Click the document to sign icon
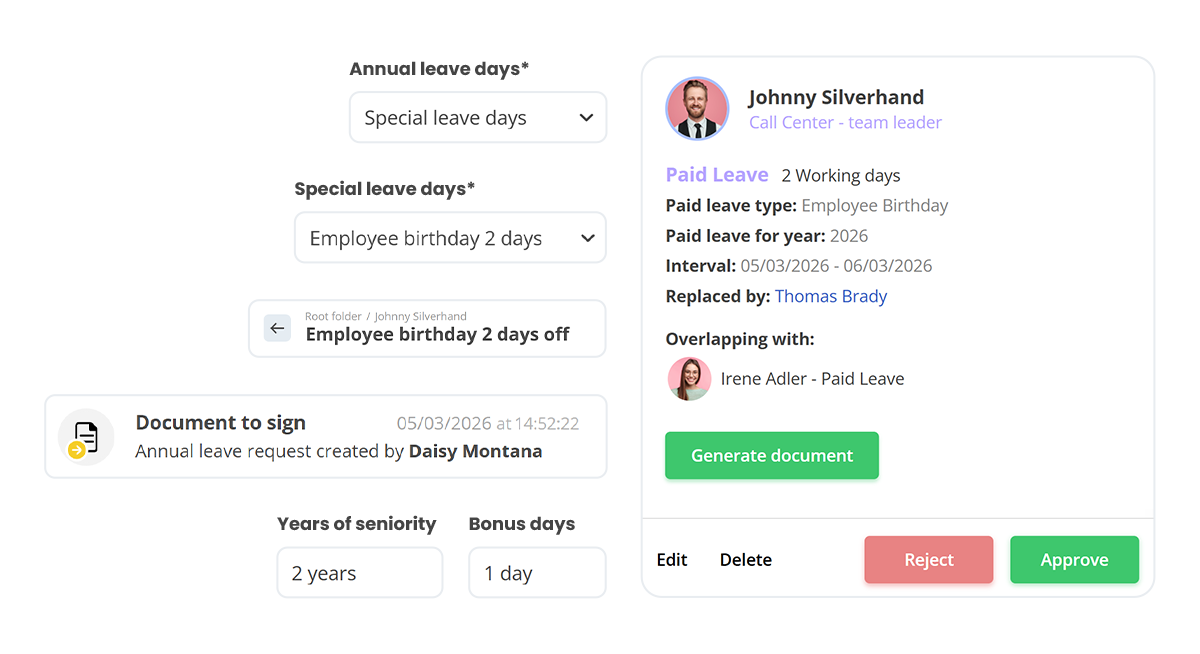The image size is (1200, 654). coord(86,437)
